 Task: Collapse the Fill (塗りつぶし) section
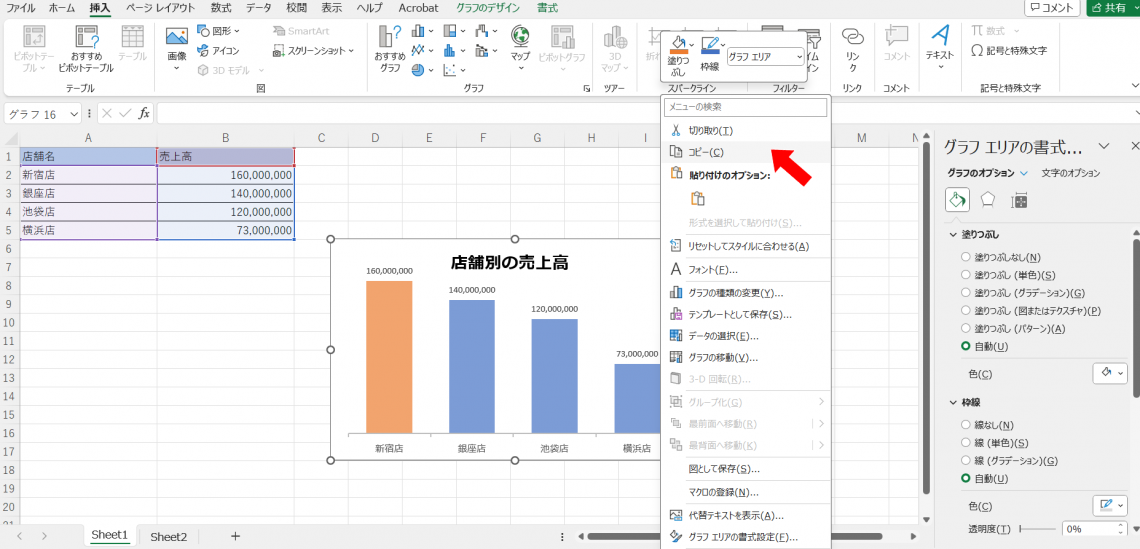(x=953, y=235)
